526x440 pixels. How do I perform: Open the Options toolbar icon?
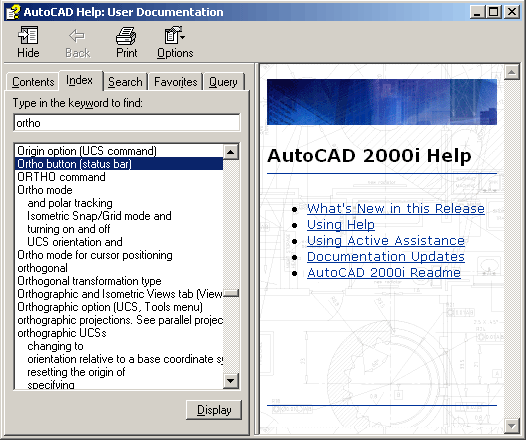pos(174,35)
